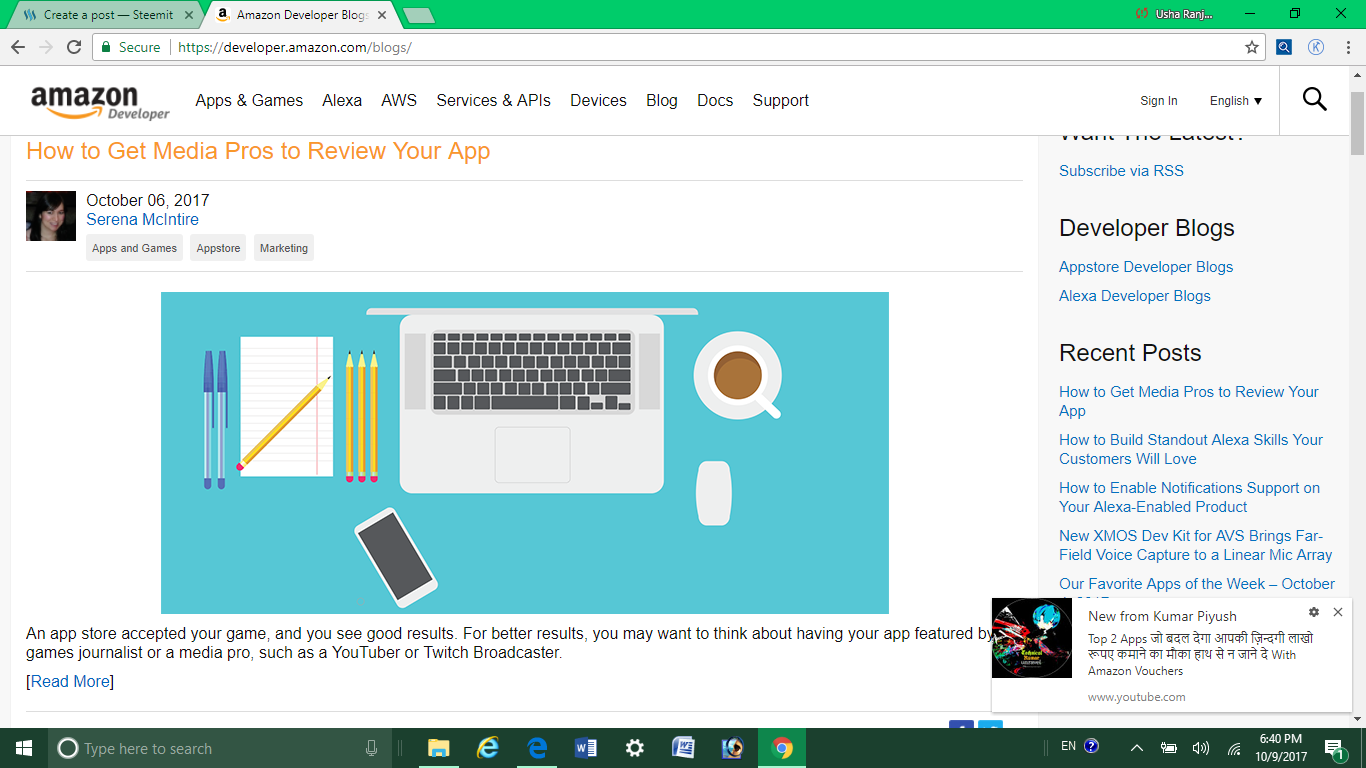1366x768 pixels.
Task: Filter by the Marketing tag
Action: click(x=284, y=248)
